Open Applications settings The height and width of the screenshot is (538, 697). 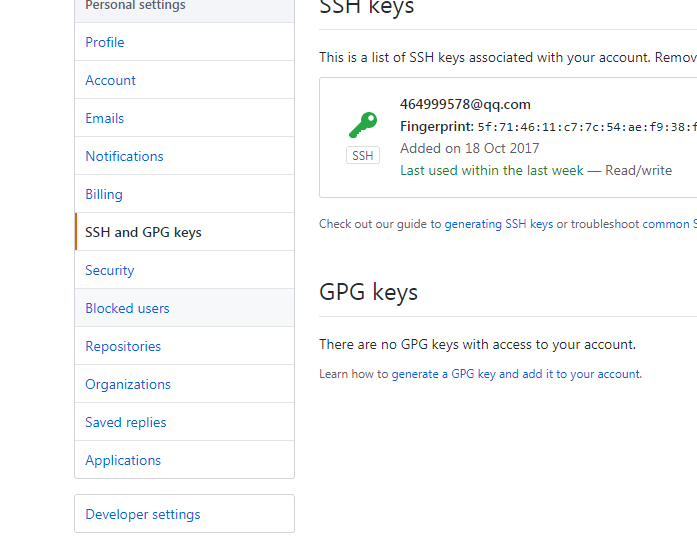(123, 460)
